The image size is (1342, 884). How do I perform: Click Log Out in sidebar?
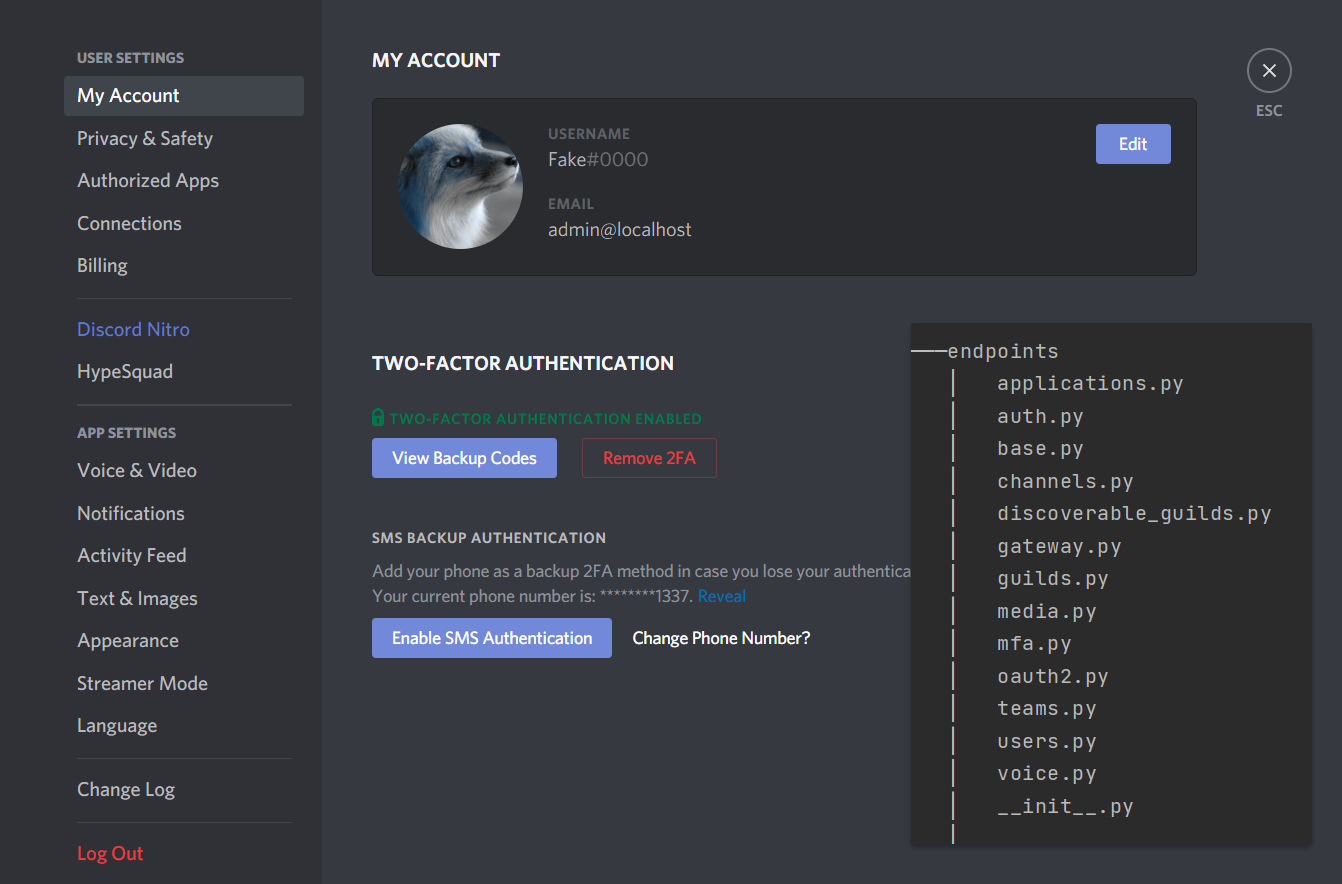110,854
